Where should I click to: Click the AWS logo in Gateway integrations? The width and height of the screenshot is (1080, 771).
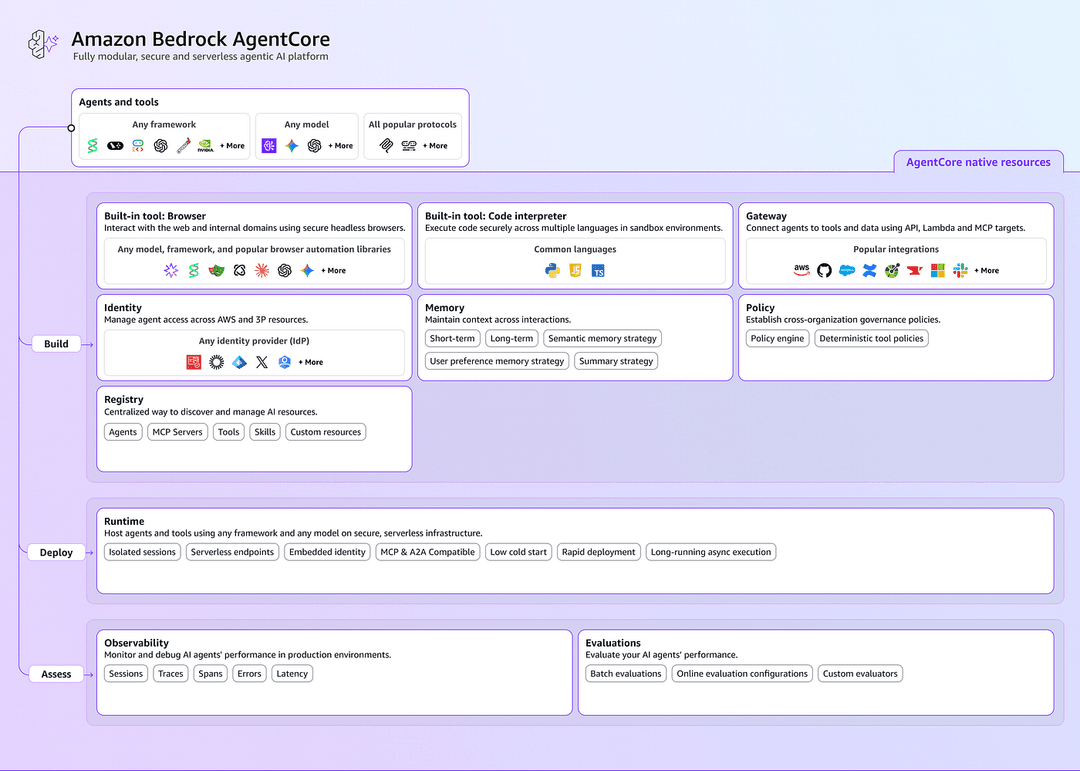point(802,271)
